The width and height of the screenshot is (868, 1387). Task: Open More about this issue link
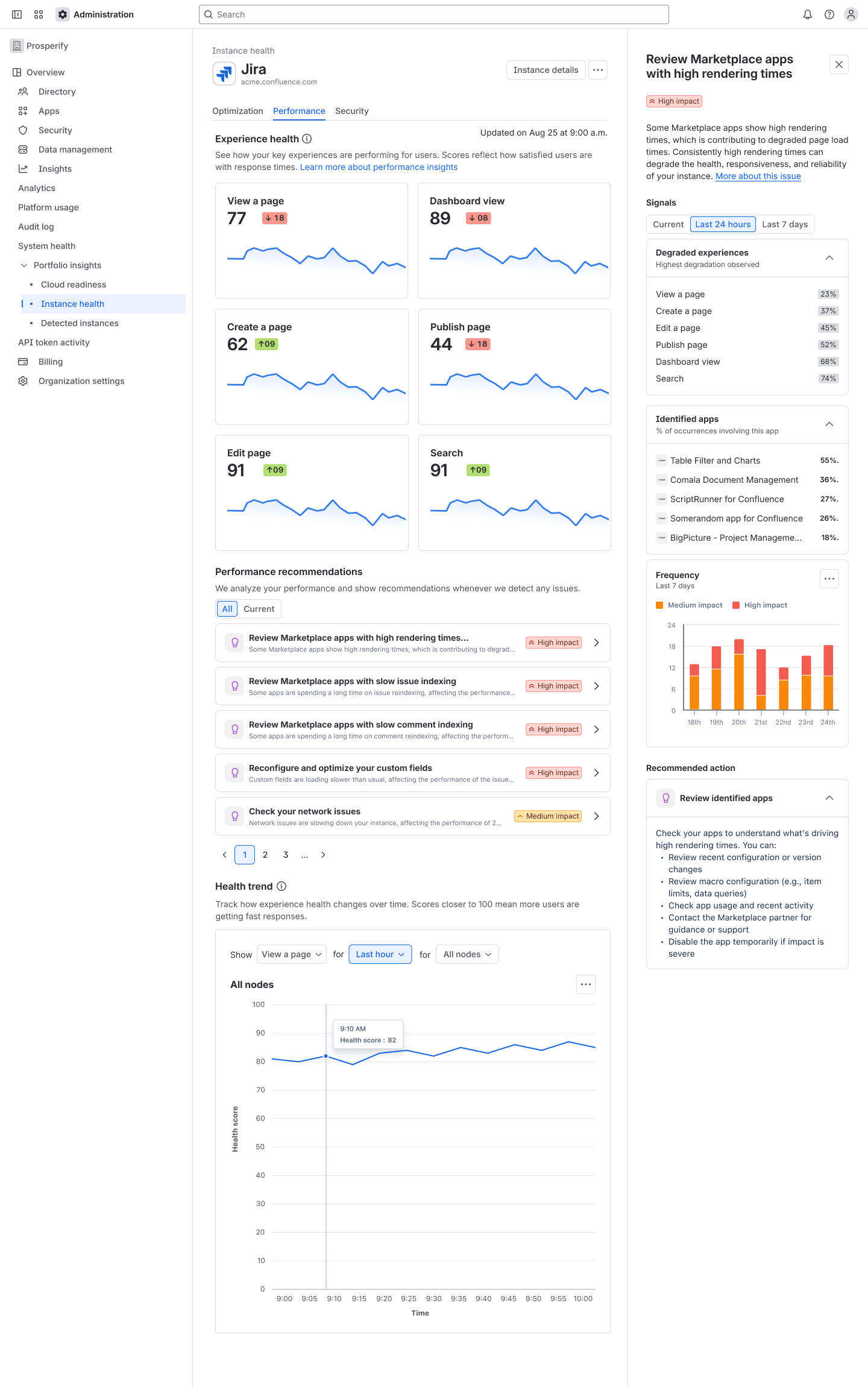(758, 176)
